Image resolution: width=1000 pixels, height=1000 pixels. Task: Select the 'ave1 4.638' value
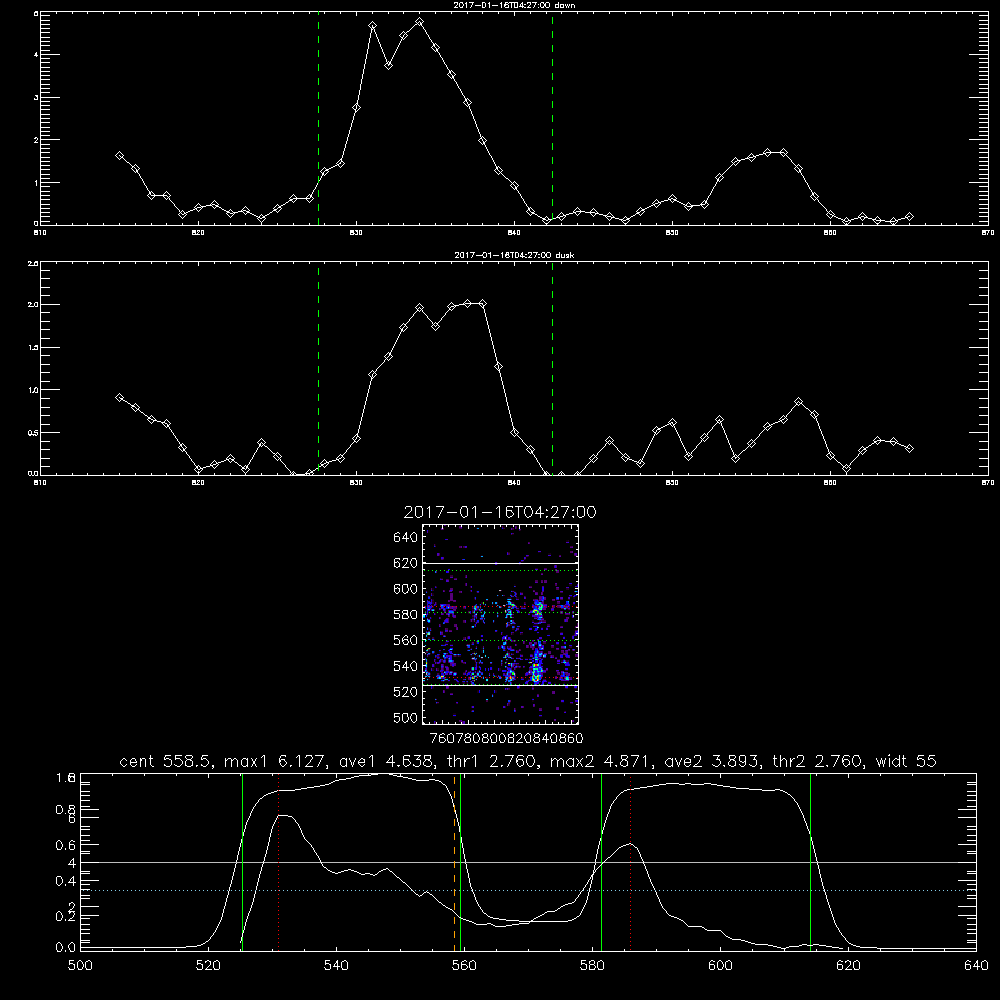pos(386,761)
